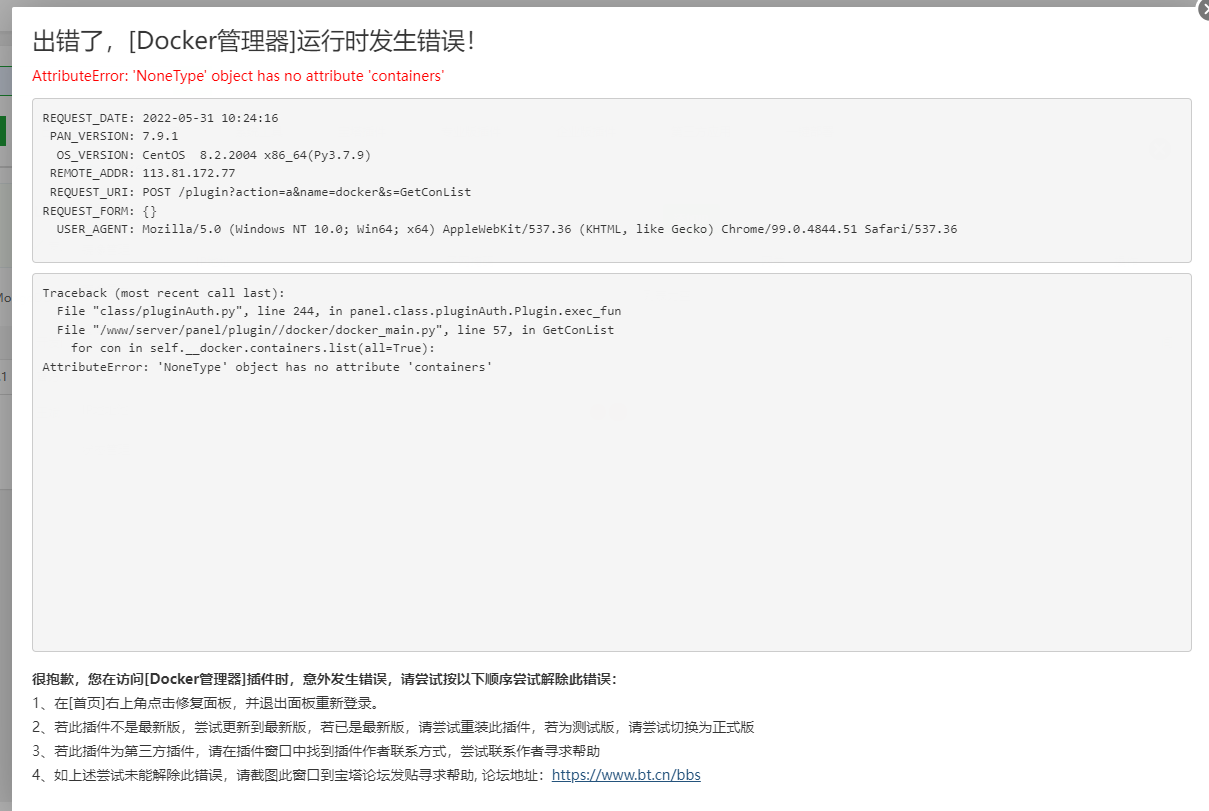
Task: Click the red AttributeError message line
Action: [x=238, y=76]
